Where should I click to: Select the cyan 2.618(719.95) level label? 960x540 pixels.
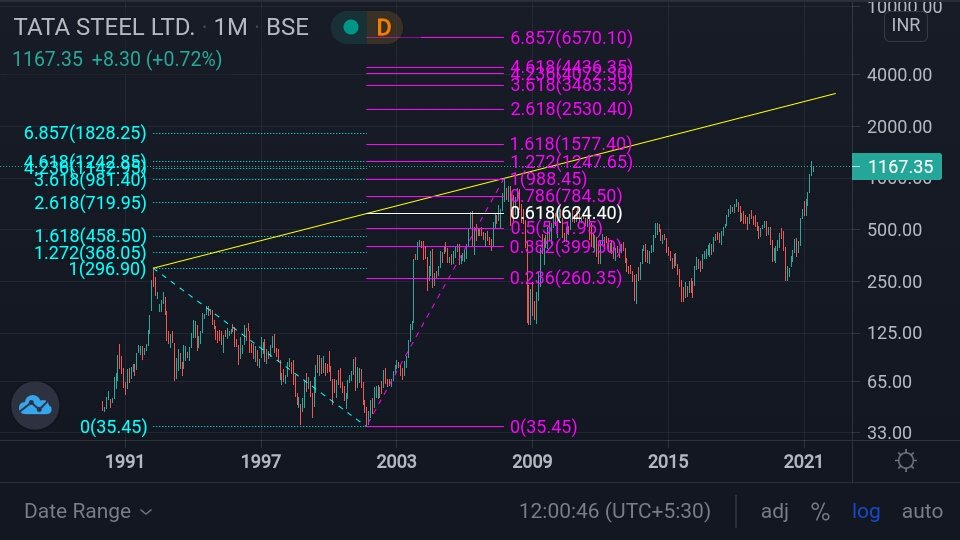91,203
